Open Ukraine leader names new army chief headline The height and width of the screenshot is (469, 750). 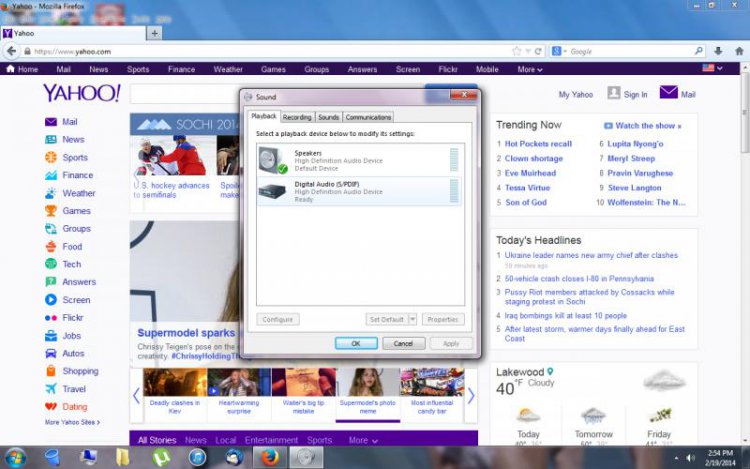click(x=591, y=255)
